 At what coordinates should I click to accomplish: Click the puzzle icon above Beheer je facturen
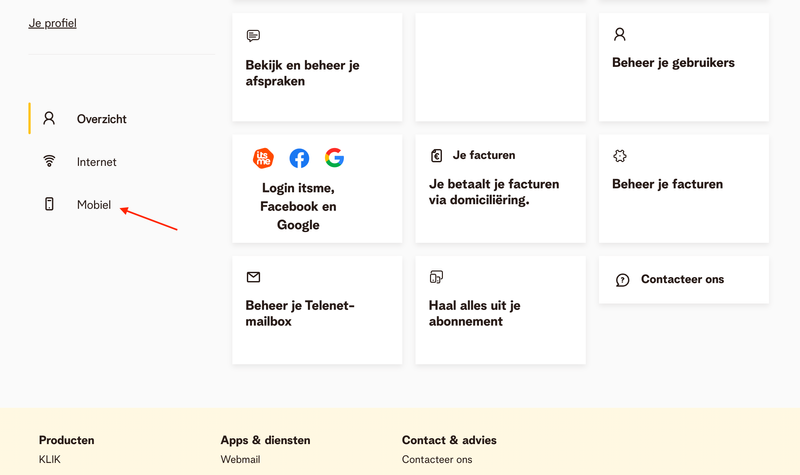(620, 156)
